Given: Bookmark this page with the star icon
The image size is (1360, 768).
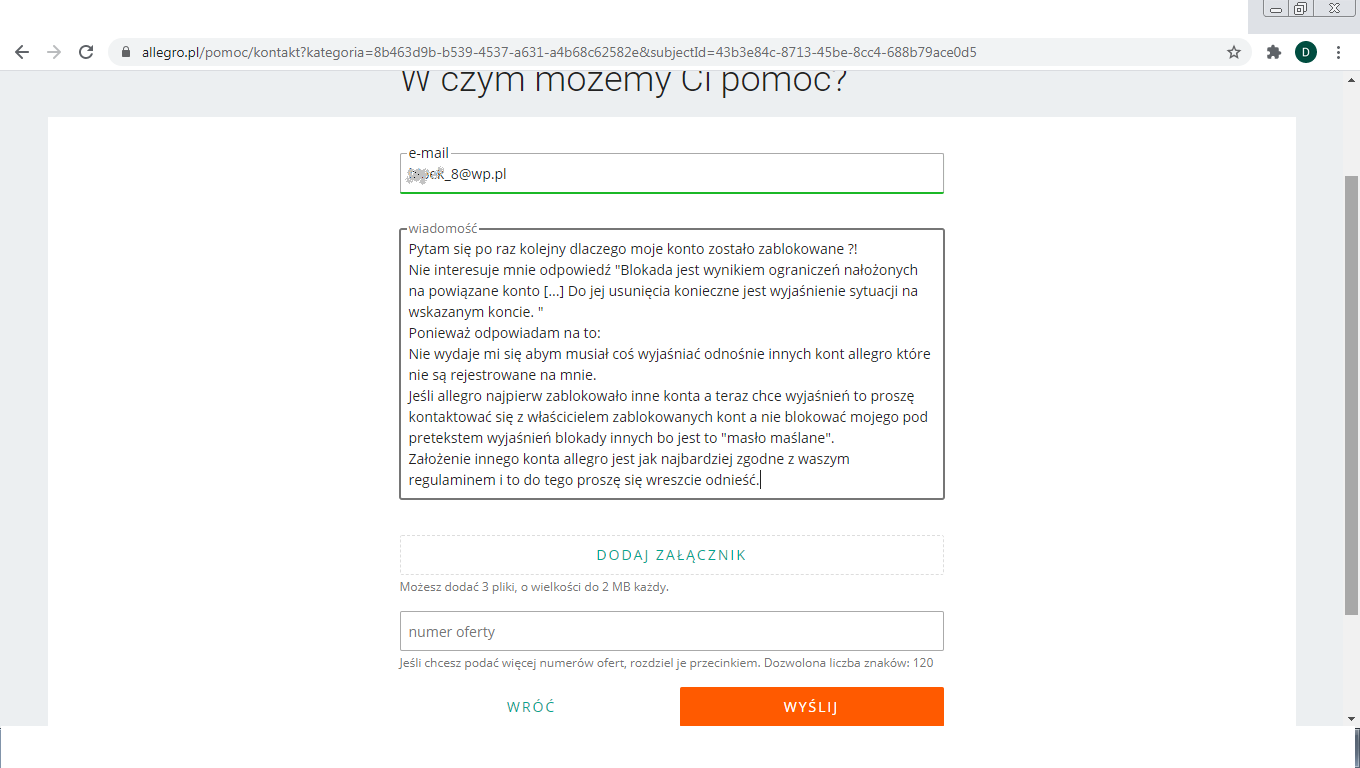Looking at the screenshot, I should [1234, 52].
